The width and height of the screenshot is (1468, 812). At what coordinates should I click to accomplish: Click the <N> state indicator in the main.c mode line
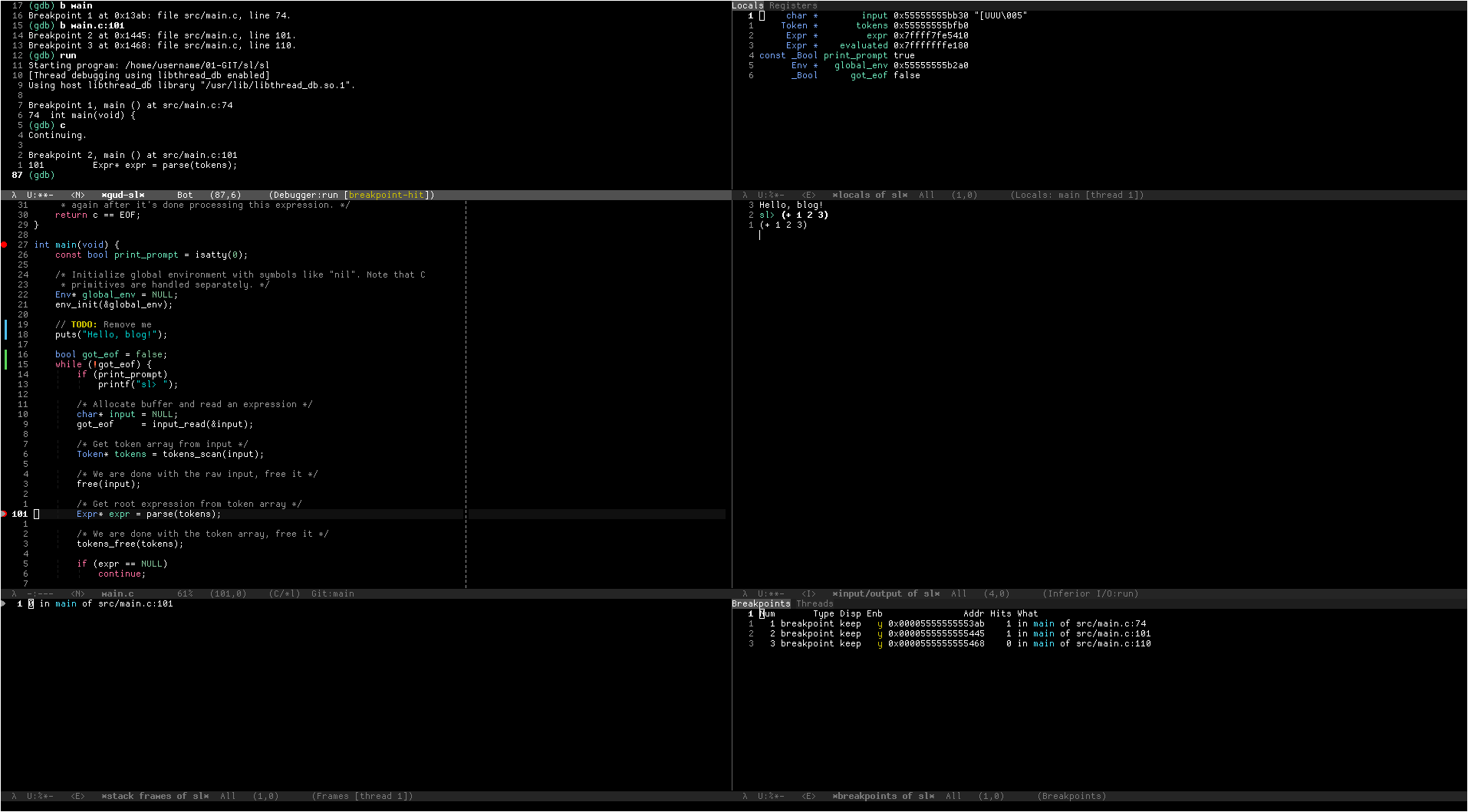(78, 593)
